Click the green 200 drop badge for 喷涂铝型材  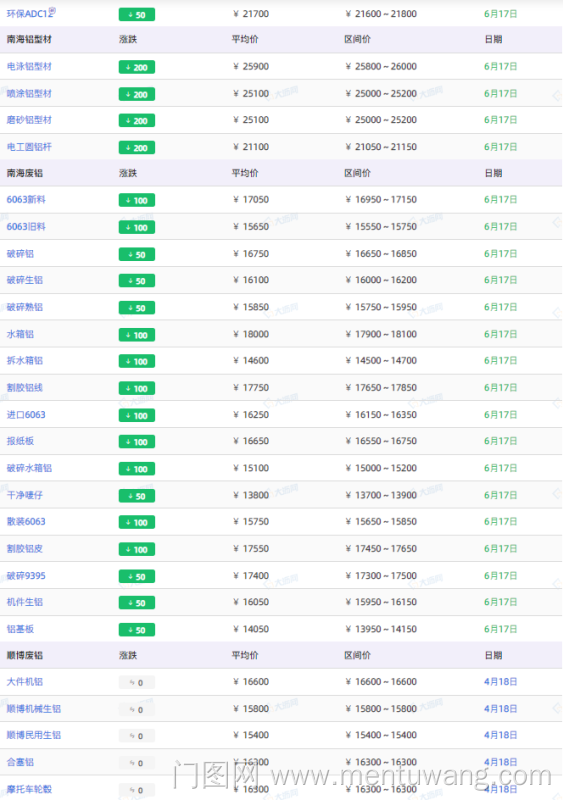pos(137,94)
